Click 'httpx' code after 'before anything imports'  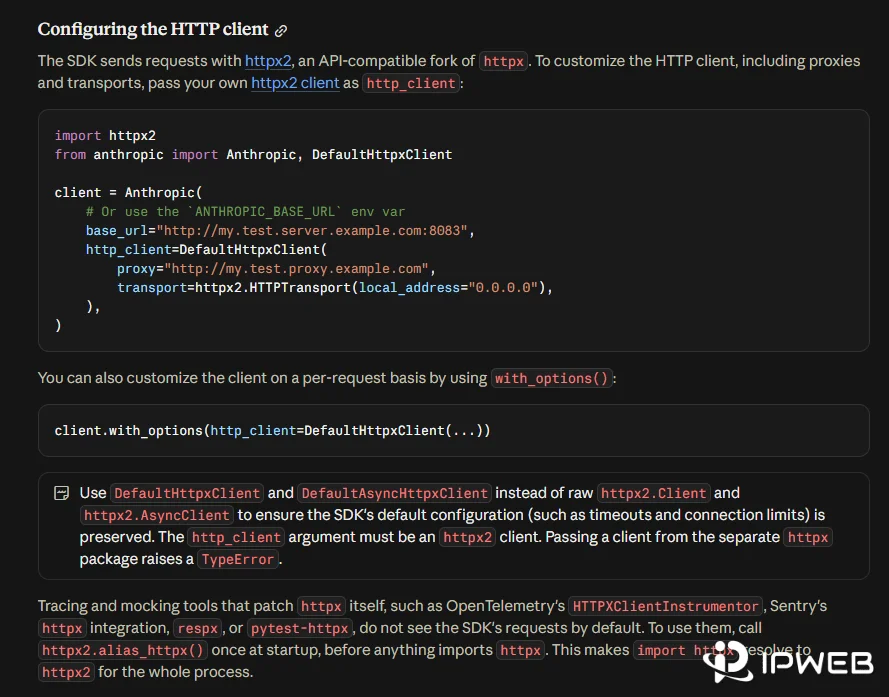pyautogui.click(x=520, y=650)
